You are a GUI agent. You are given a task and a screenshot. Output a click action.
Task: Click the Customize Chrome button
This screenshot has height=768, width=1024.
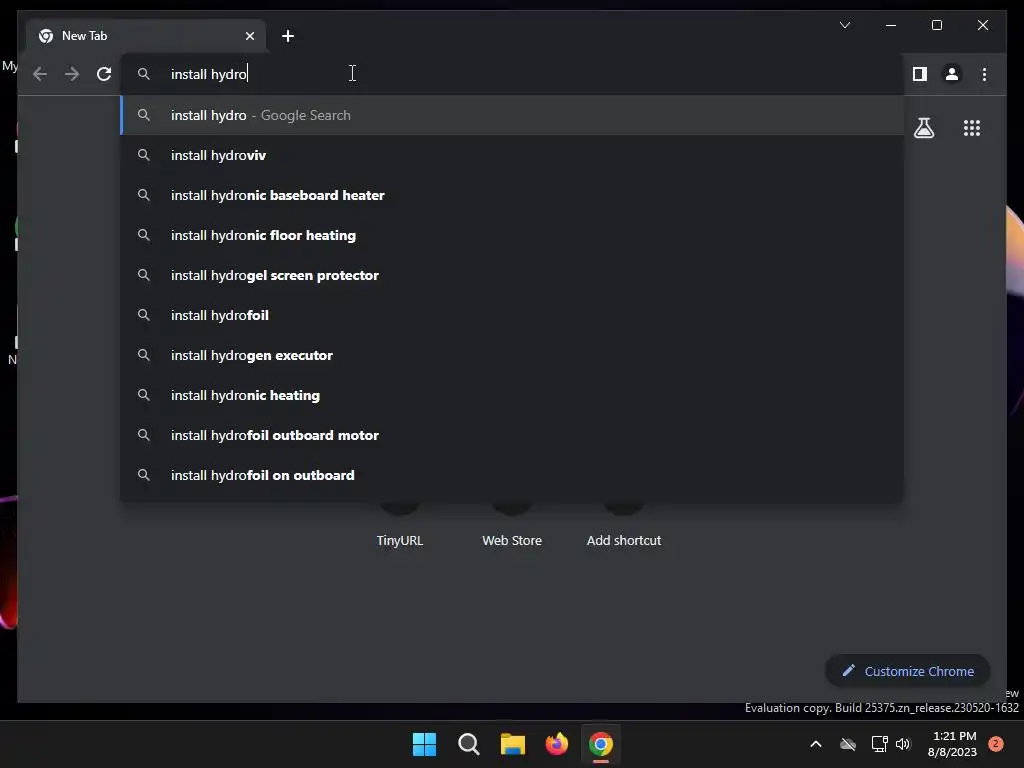908,671
